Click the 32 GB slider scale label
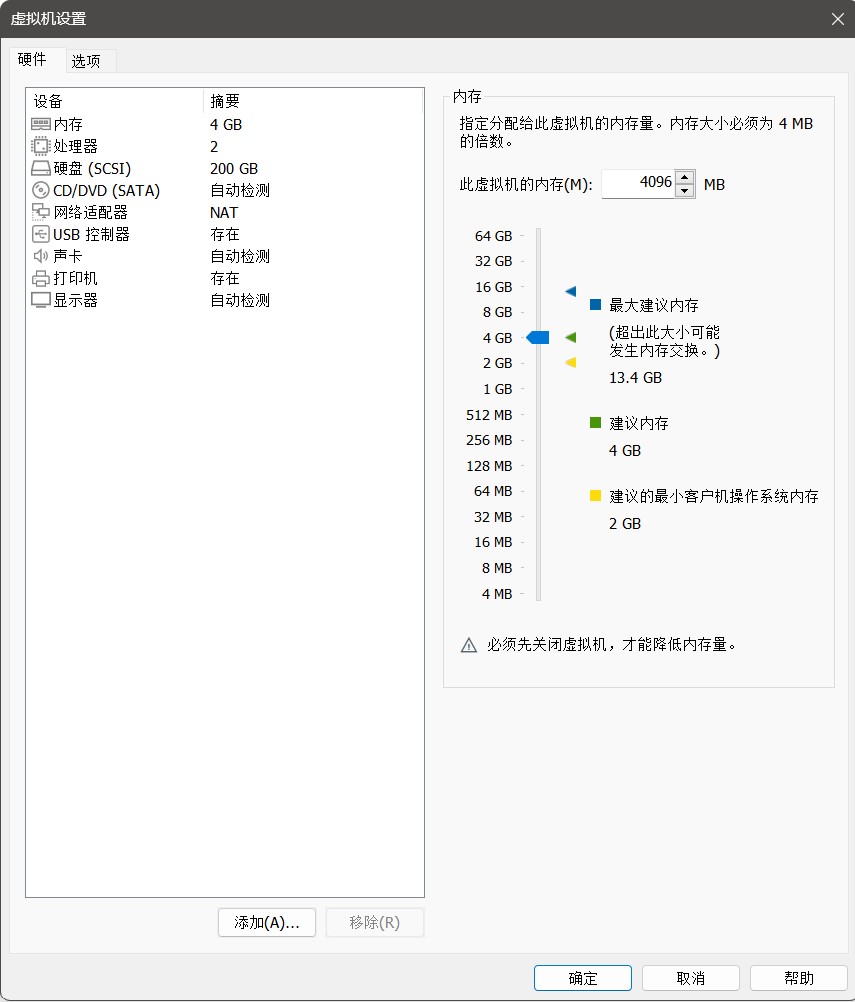The image size is (855, 1002). tap(493, 261)
